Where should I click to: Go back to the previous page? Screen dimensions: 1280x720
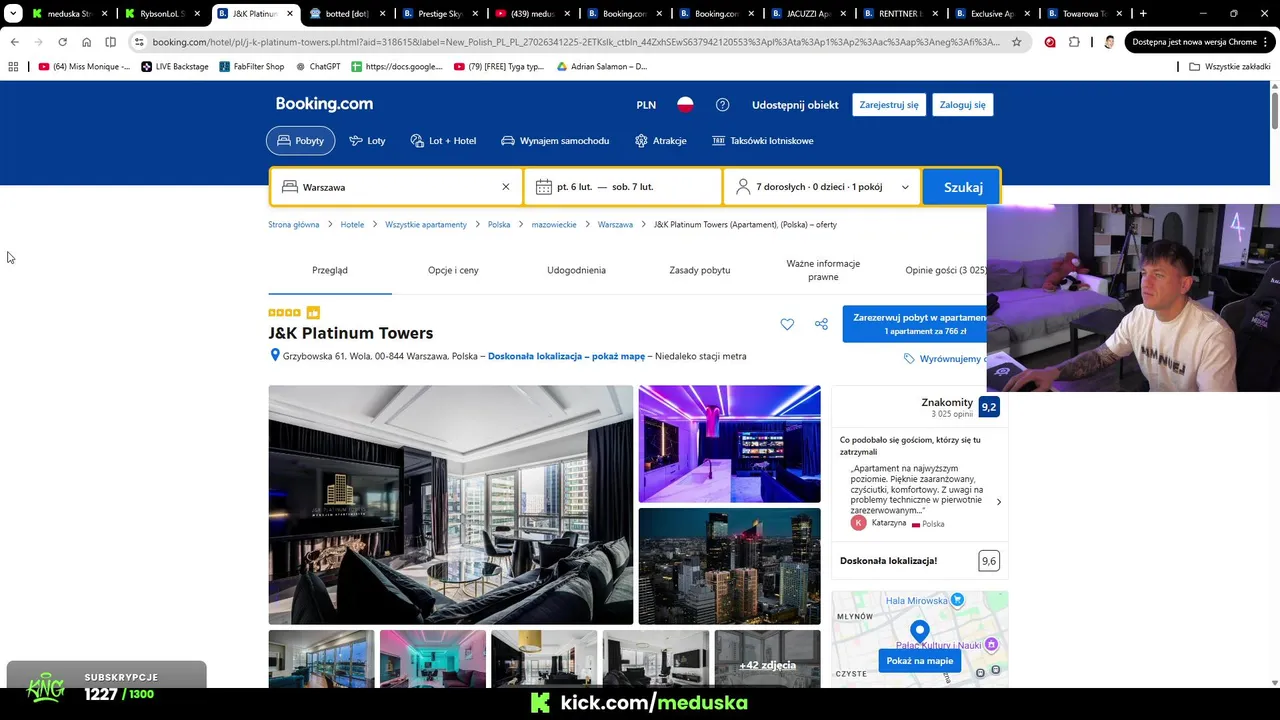coord(14,42)
